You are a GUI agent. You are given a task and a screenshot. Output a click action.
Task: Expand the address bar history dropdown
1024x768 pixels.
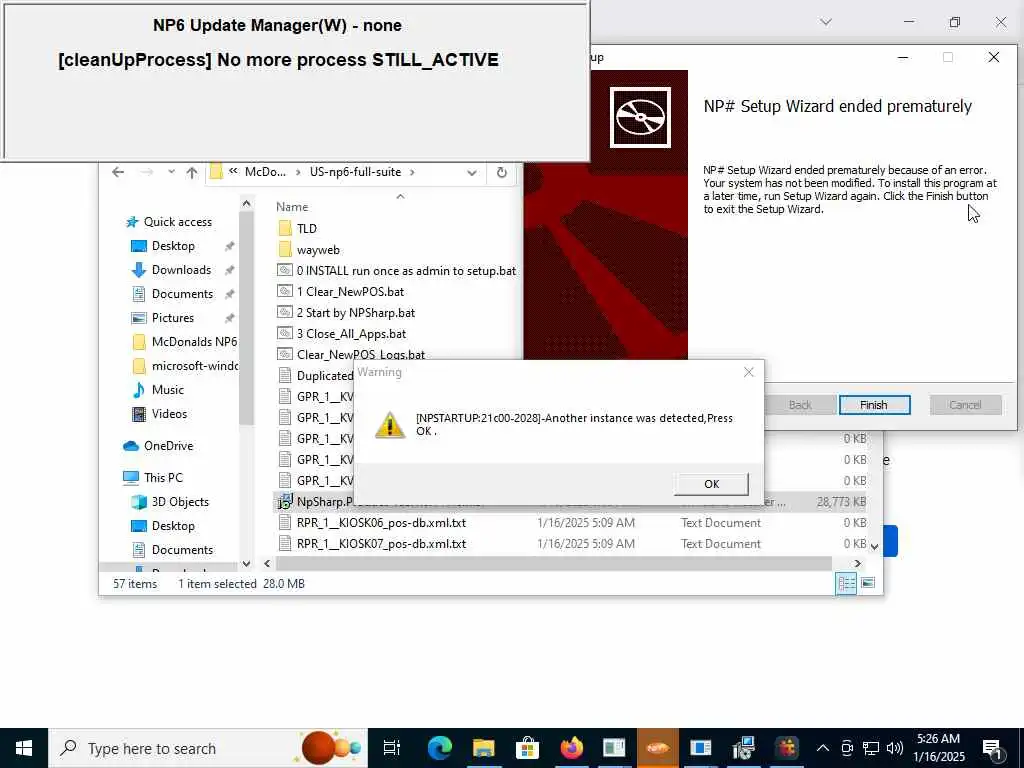(472, 172)
